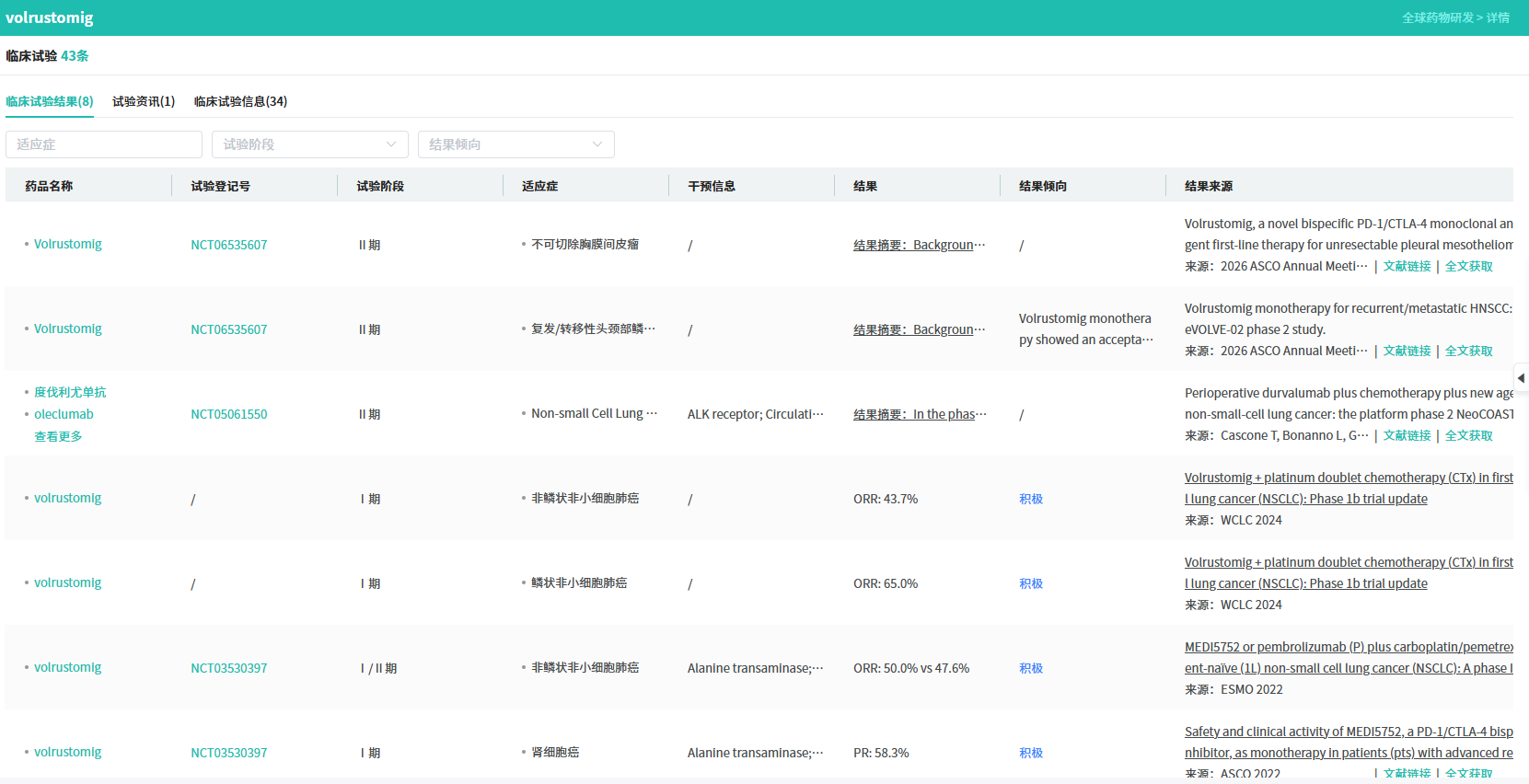This screenshot has height=784, width=1529.
Task: Click the 药品名称 column header
Action: (49, 186)
